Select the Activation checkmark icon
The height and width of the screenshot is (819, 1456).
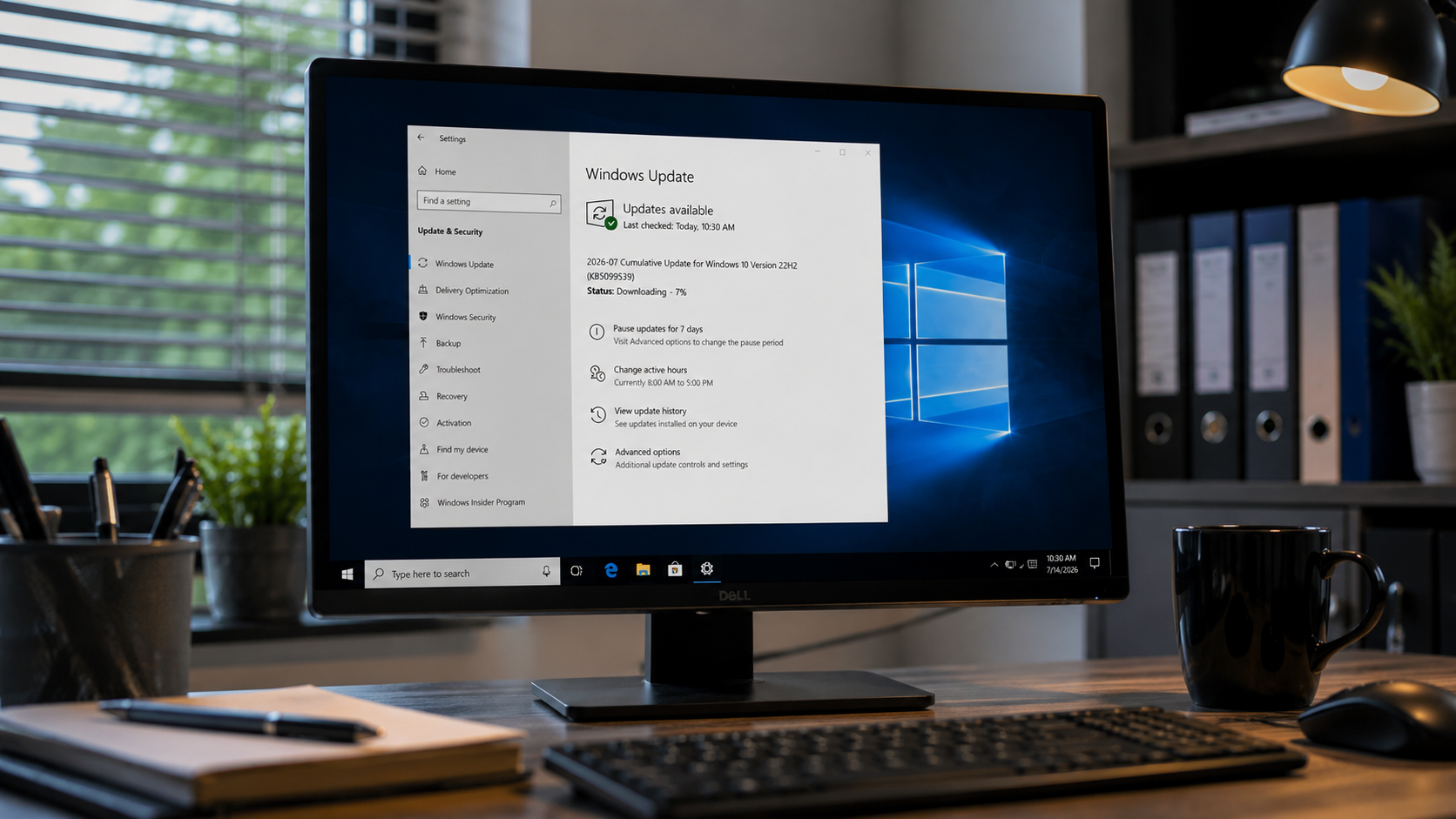click(424, 422)
